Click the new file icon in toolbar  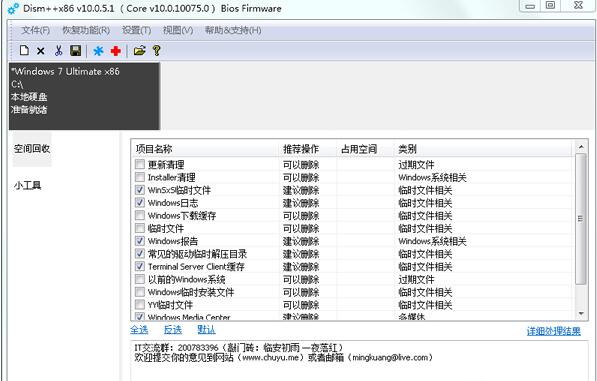pyautogui.click(x=24, y=50)
